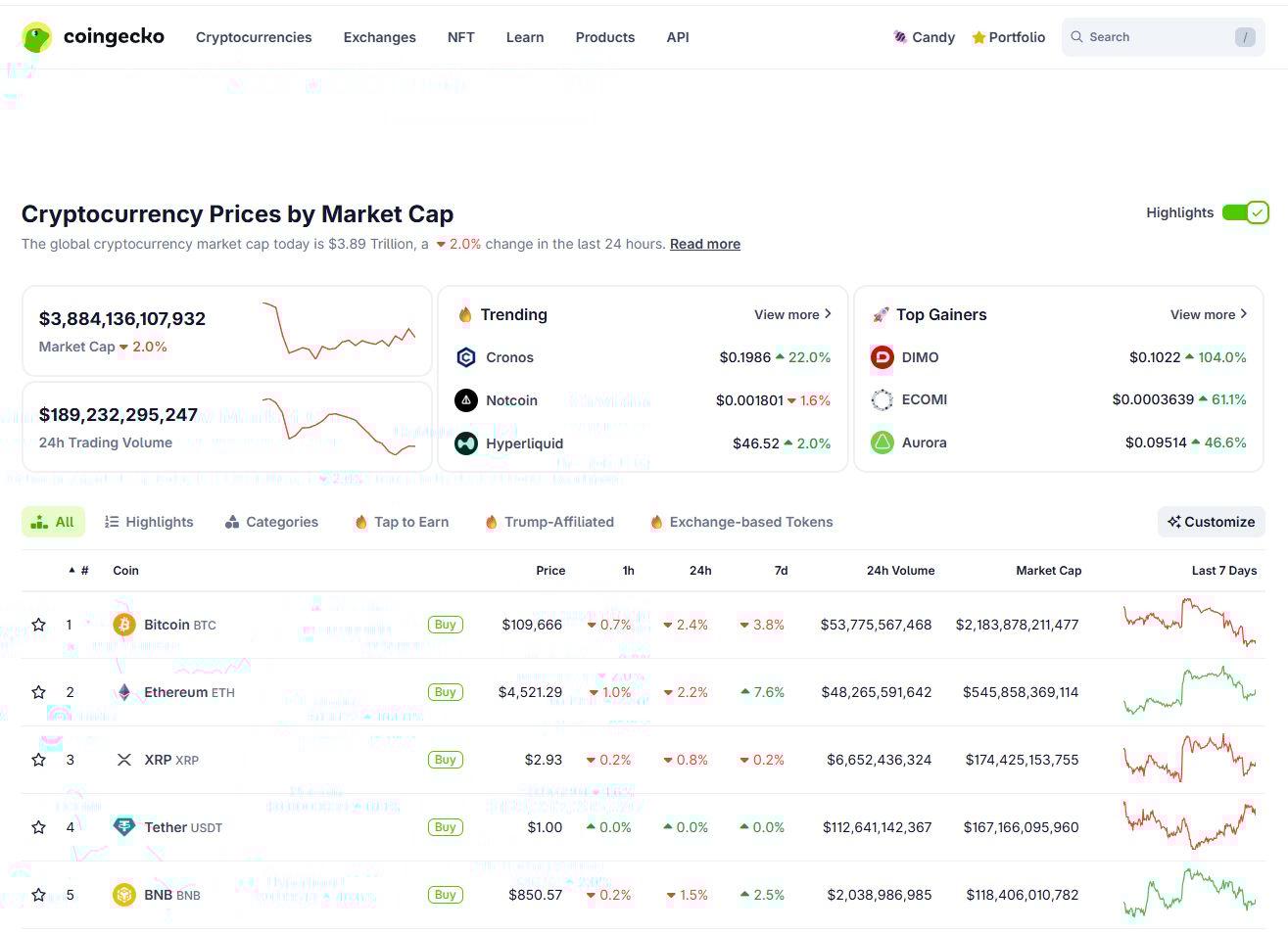Expand Trending with View more
This screenshot has height=932, width=1288.
792,314
